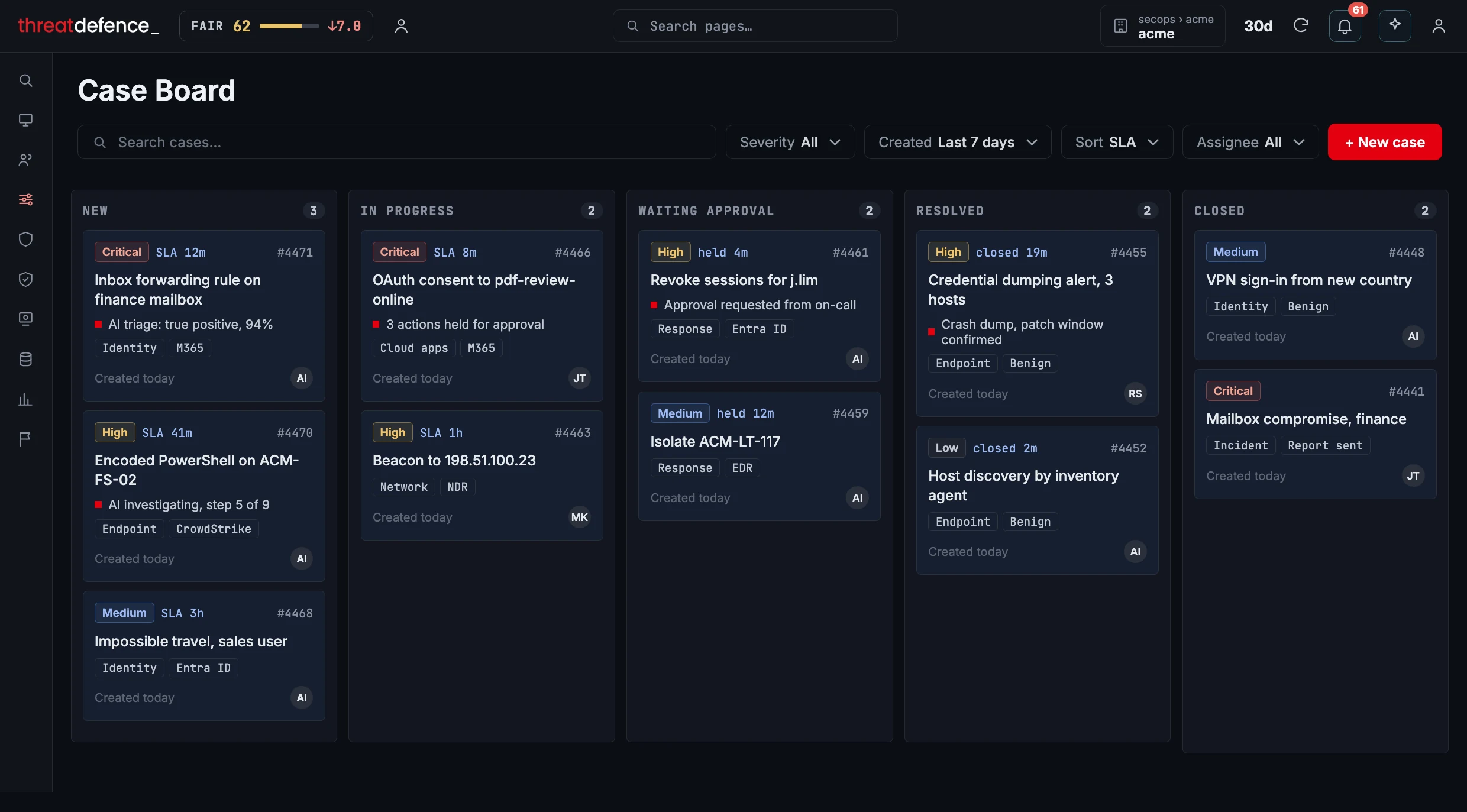Expand the Created Last 7 days dropdown
Image resolution: width=1467 pixels, height=812 pixels.
(x=958, y=142)
